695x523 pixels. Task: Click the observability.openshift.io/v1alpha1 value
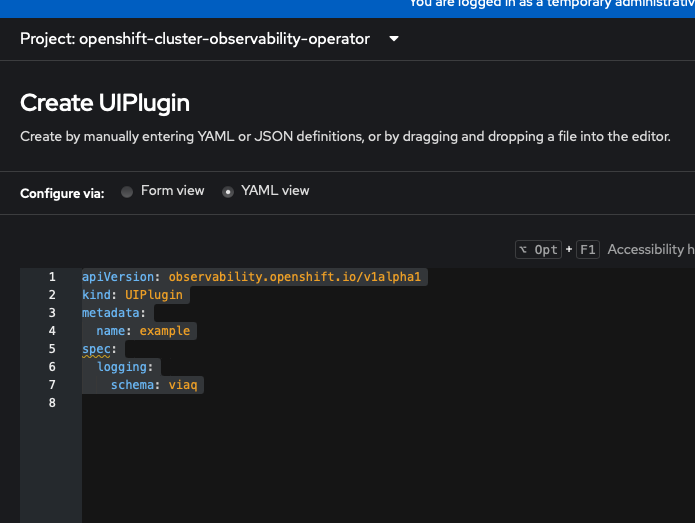[x=297, y=277]
